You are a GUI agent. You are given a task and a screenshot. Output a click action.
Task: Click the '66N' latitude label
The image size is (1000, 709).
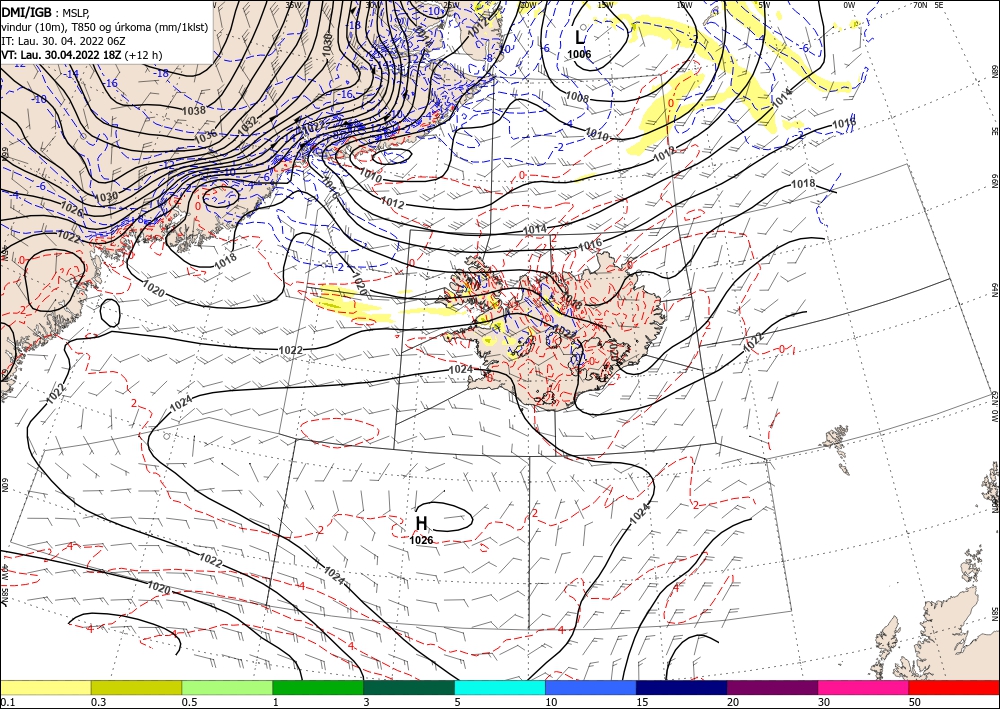coord(994,180)
